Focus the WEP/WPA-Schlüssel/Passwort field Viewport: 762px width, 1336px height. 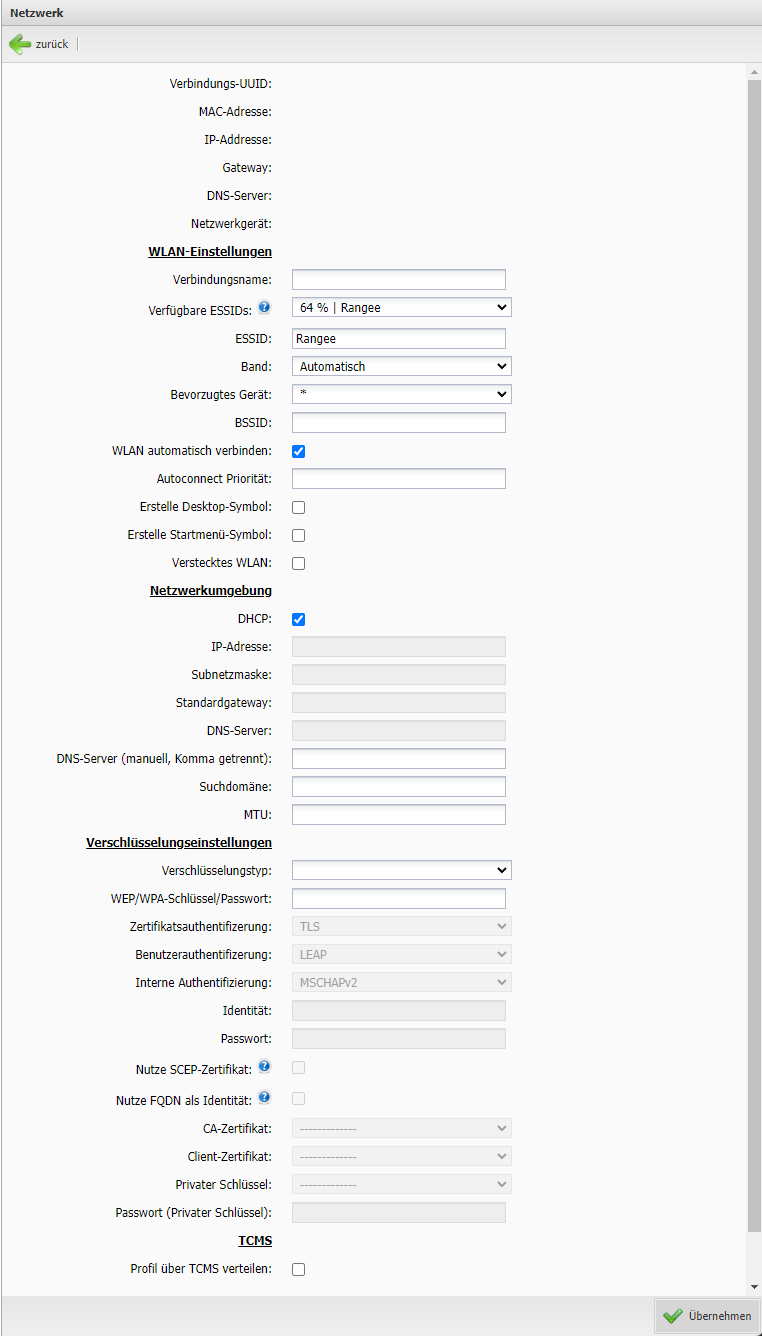pyautogui.click(x=398, y=898)
